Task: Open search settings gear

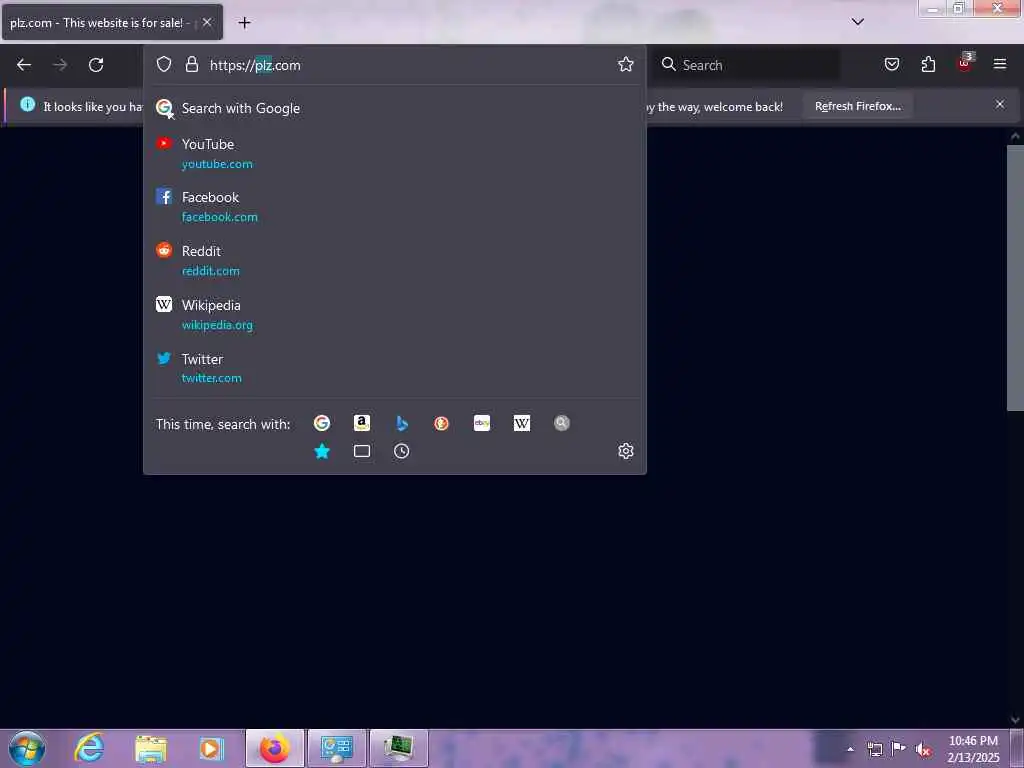Action: coord(626,451)
